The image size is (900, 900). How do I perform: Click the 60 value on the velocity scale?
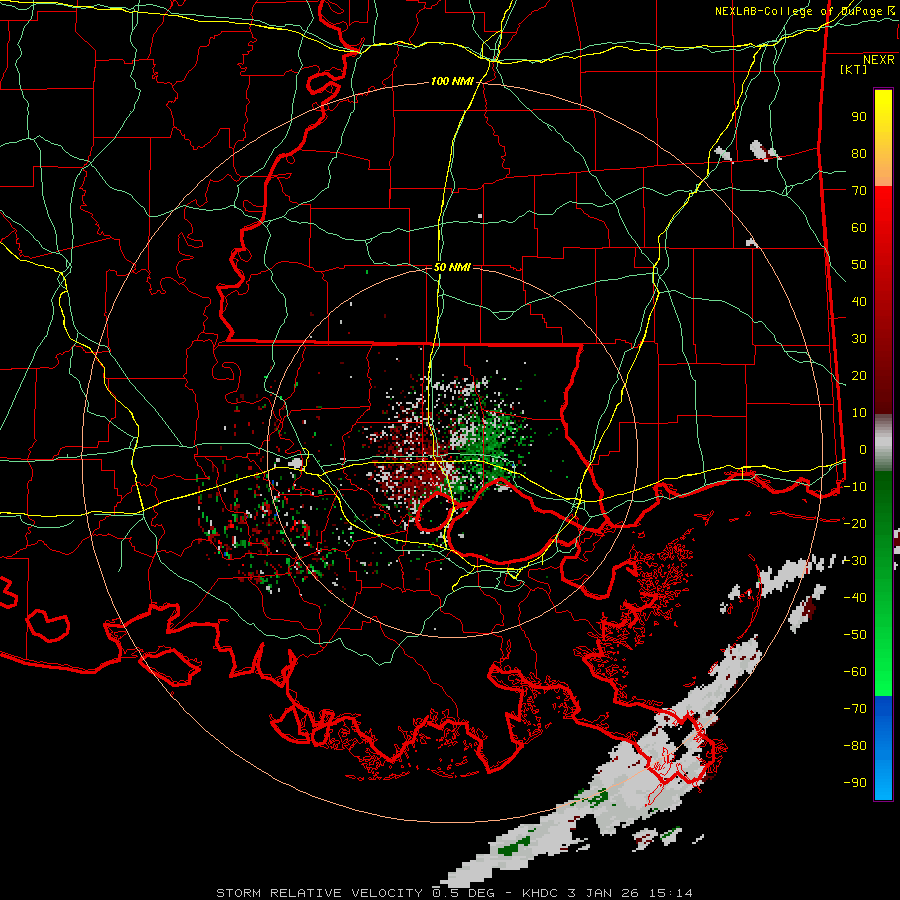[859, 228]
